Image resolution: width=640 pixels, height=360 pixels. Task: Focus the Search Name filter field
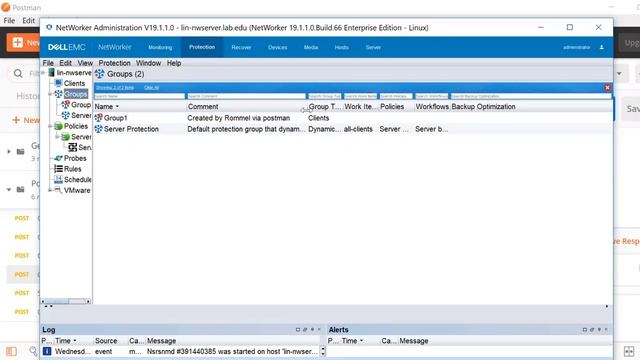tap(139, 96)
